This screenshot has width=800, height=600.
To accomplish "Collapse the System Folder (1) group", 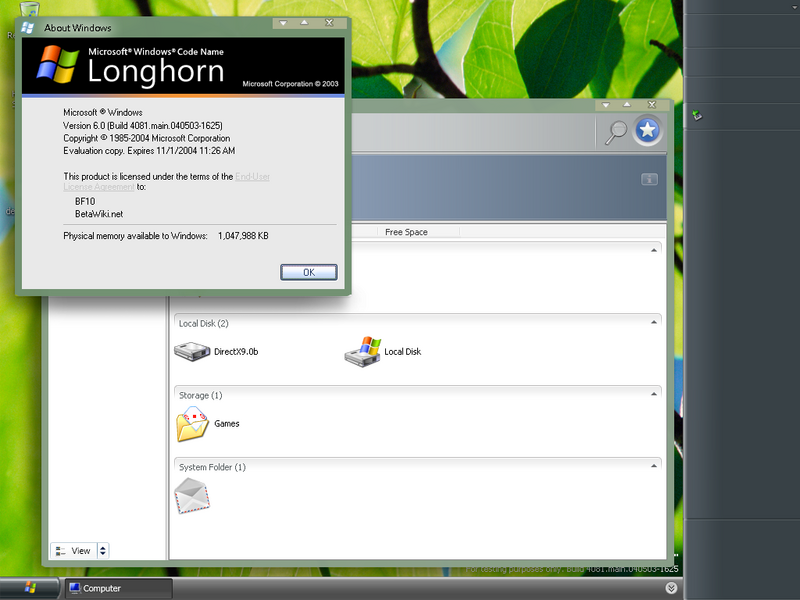I will point(654,466).
